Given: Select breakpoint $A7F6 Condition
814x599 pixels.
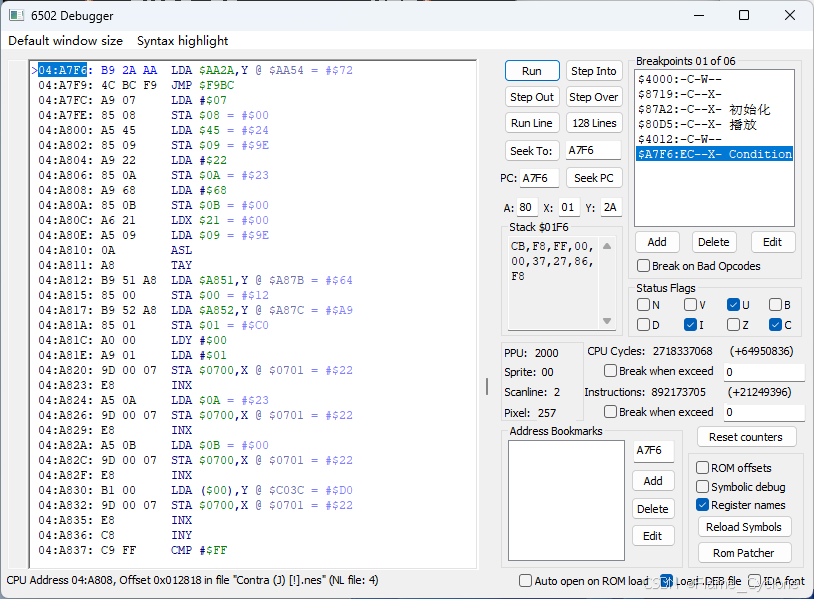Looking at the screenshot, I should pos(714,154).
